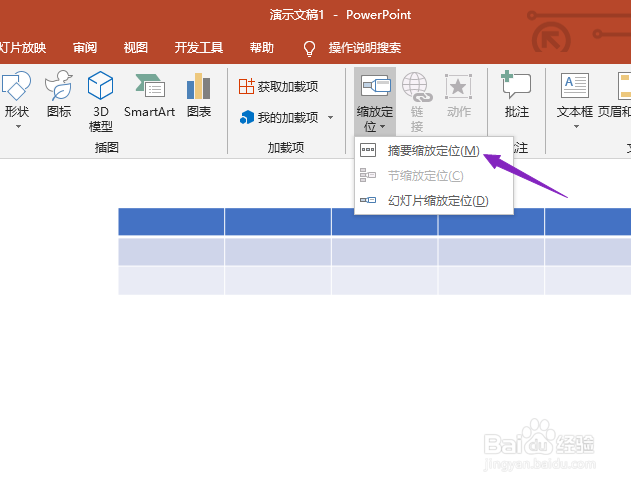Choose 节缩放定位(C) from the menu
The height and width of the screenshot is (486, 631).
434,176
